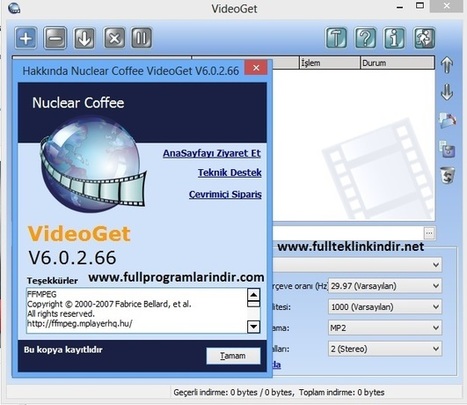This screenshot has width=467, height=405.
Task: Move item down with down arrow
Action: pyautogui.click(x=447, y=92)
